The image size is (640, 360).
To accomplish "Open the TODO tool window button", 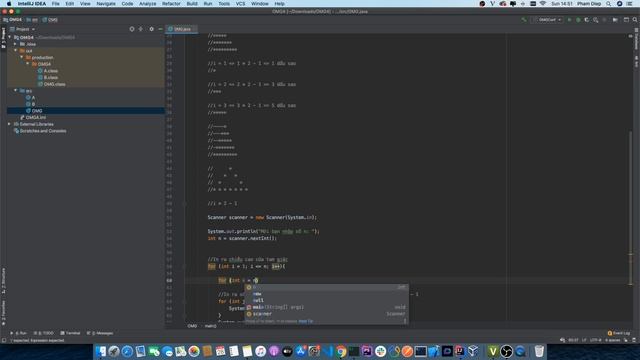I will point(43,333).
